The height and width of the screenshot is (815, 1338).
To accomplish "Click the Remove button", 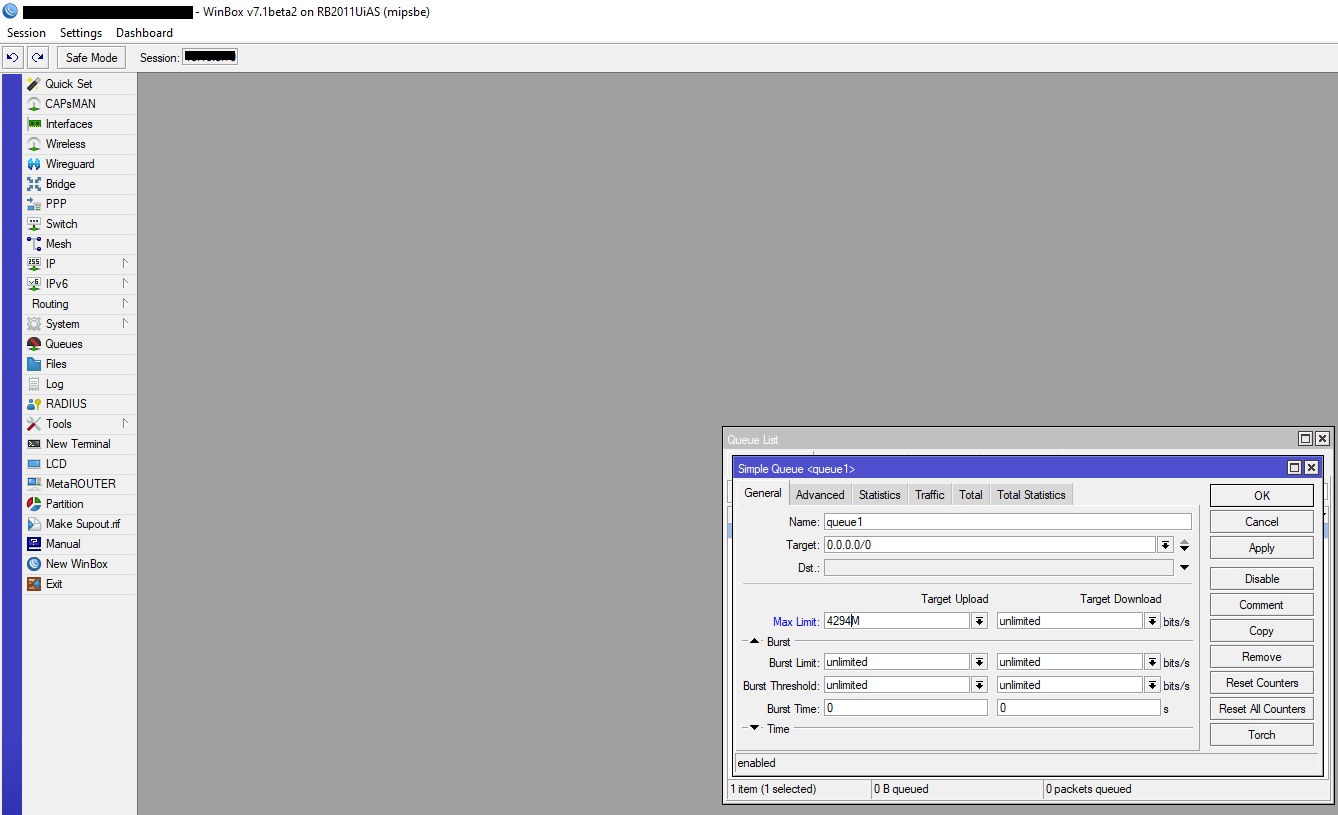I will tap(1262, 657).
